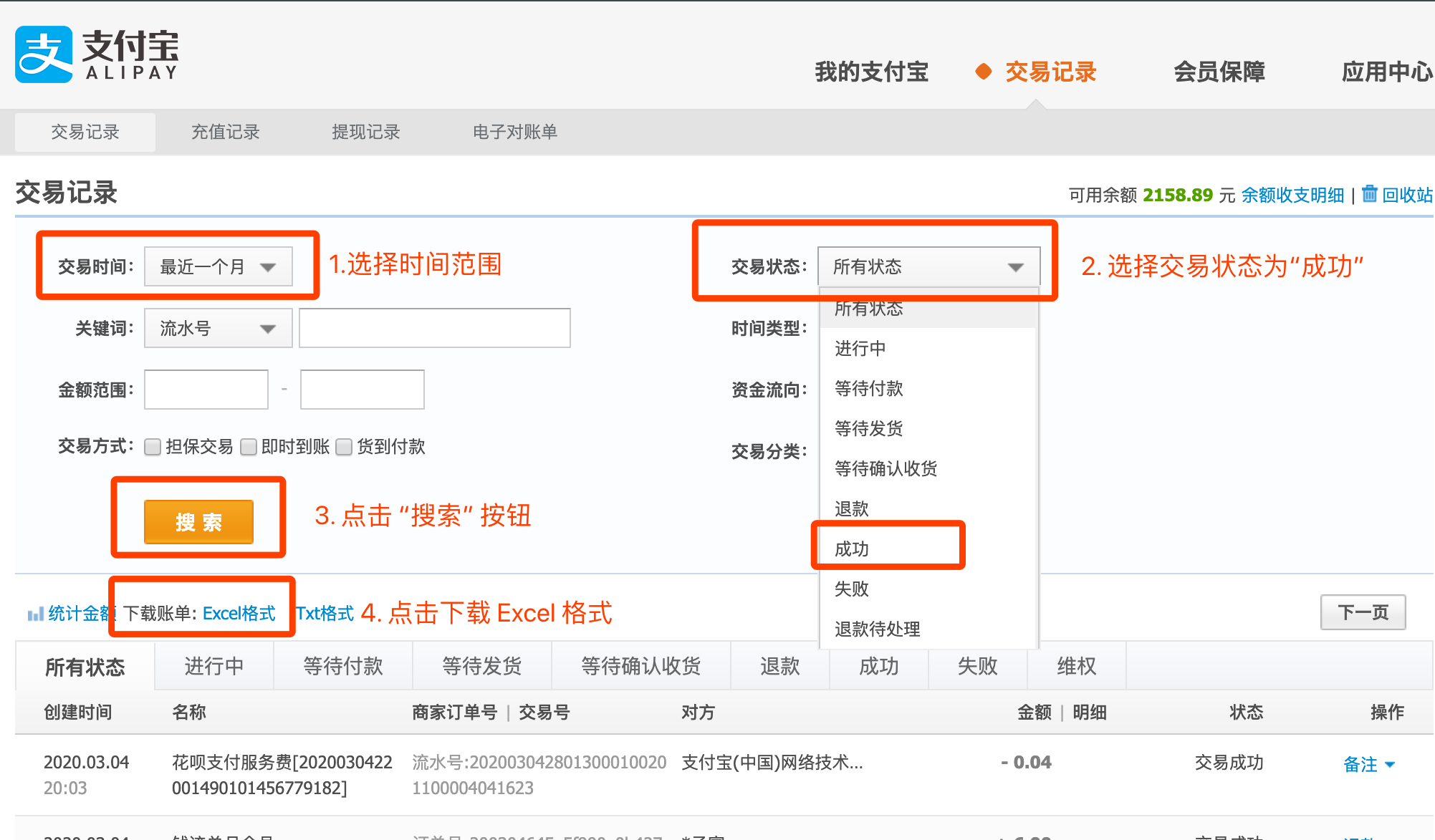Open the 备注 dropdown in first row
The image size is (1435, 840).
(x=1369, y=764)
